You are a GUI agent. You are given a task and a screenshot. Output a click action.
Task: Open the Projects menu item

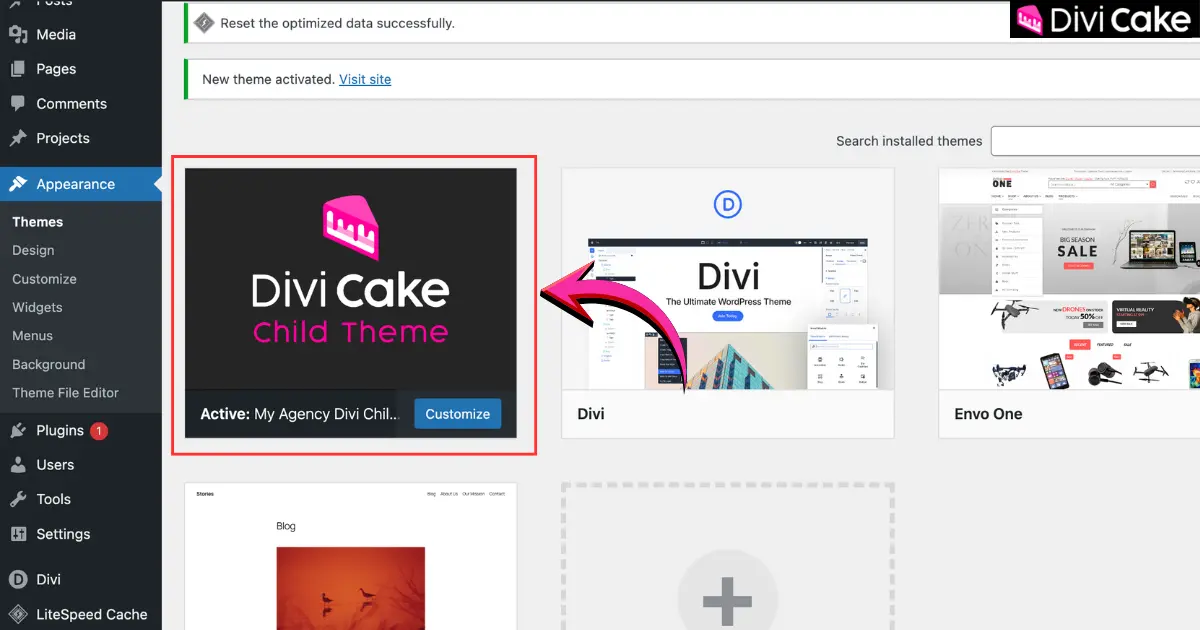click(63, 138)
